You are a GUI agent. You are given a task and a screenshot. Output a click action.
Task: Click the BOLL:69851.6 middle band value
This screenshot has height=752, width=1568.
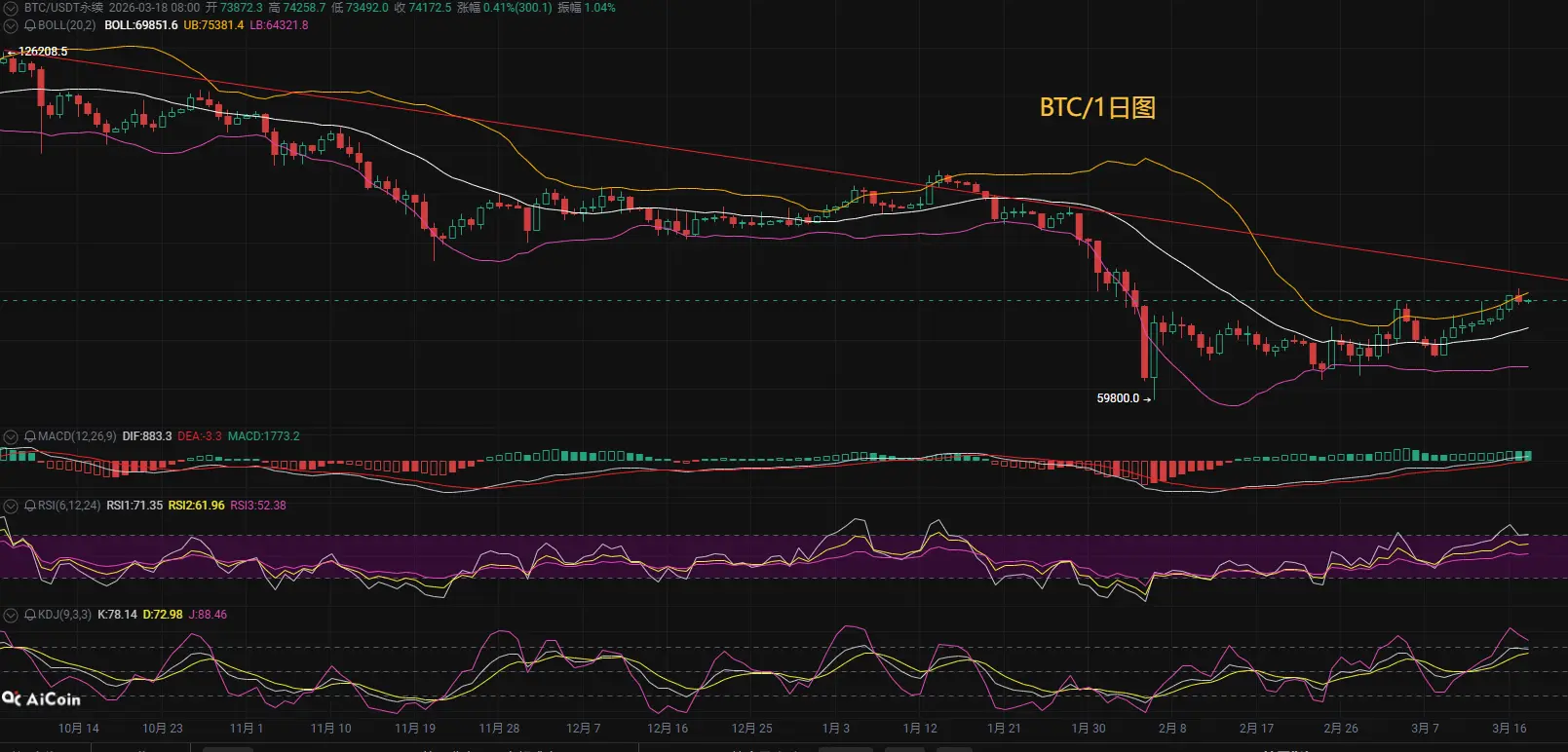141,25
